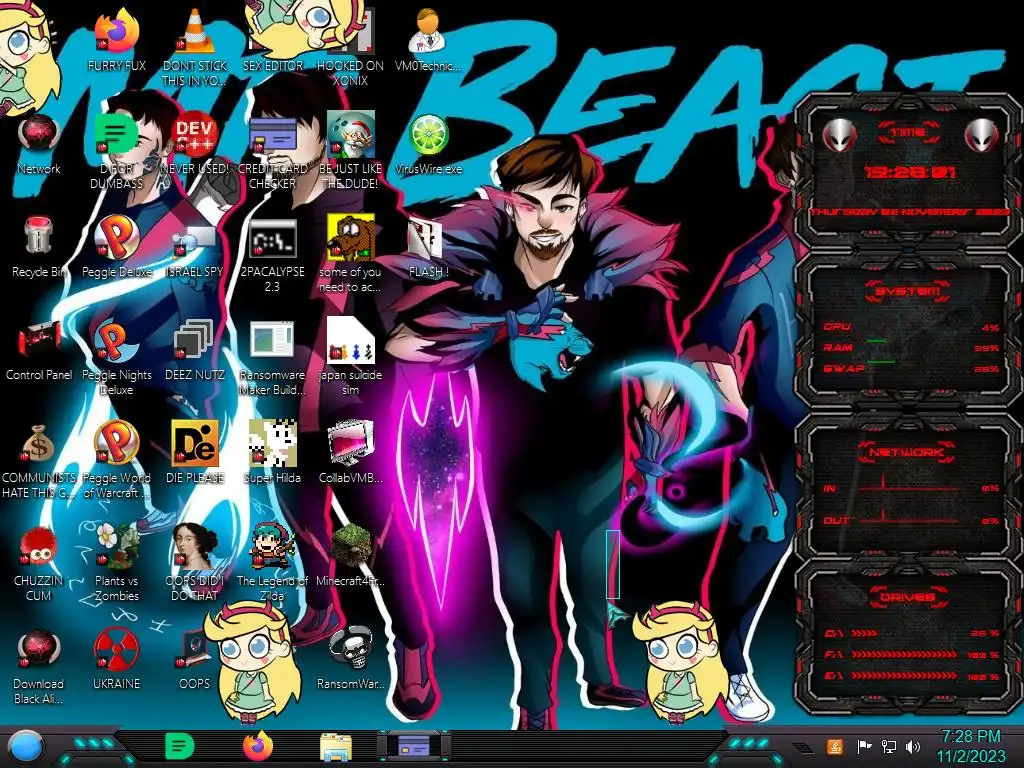Screen dimensions: 1024x768
Task: Click the DRIVES widget header
Action: [x=907, y=597]
